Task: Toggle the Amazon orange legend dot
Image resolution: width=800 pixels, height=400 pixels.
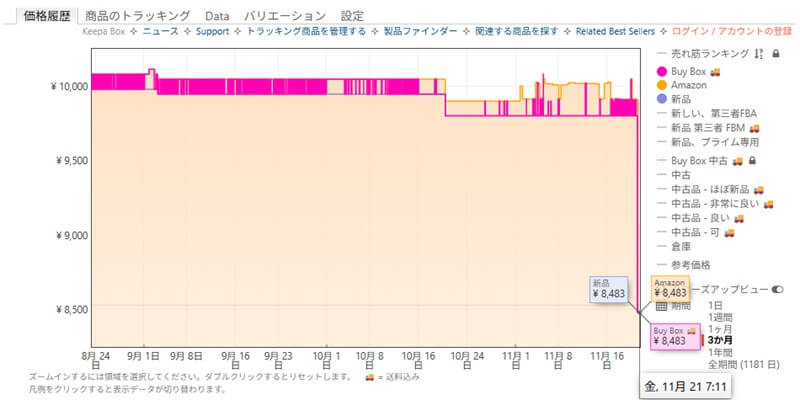Action: [x=663, y=86]
